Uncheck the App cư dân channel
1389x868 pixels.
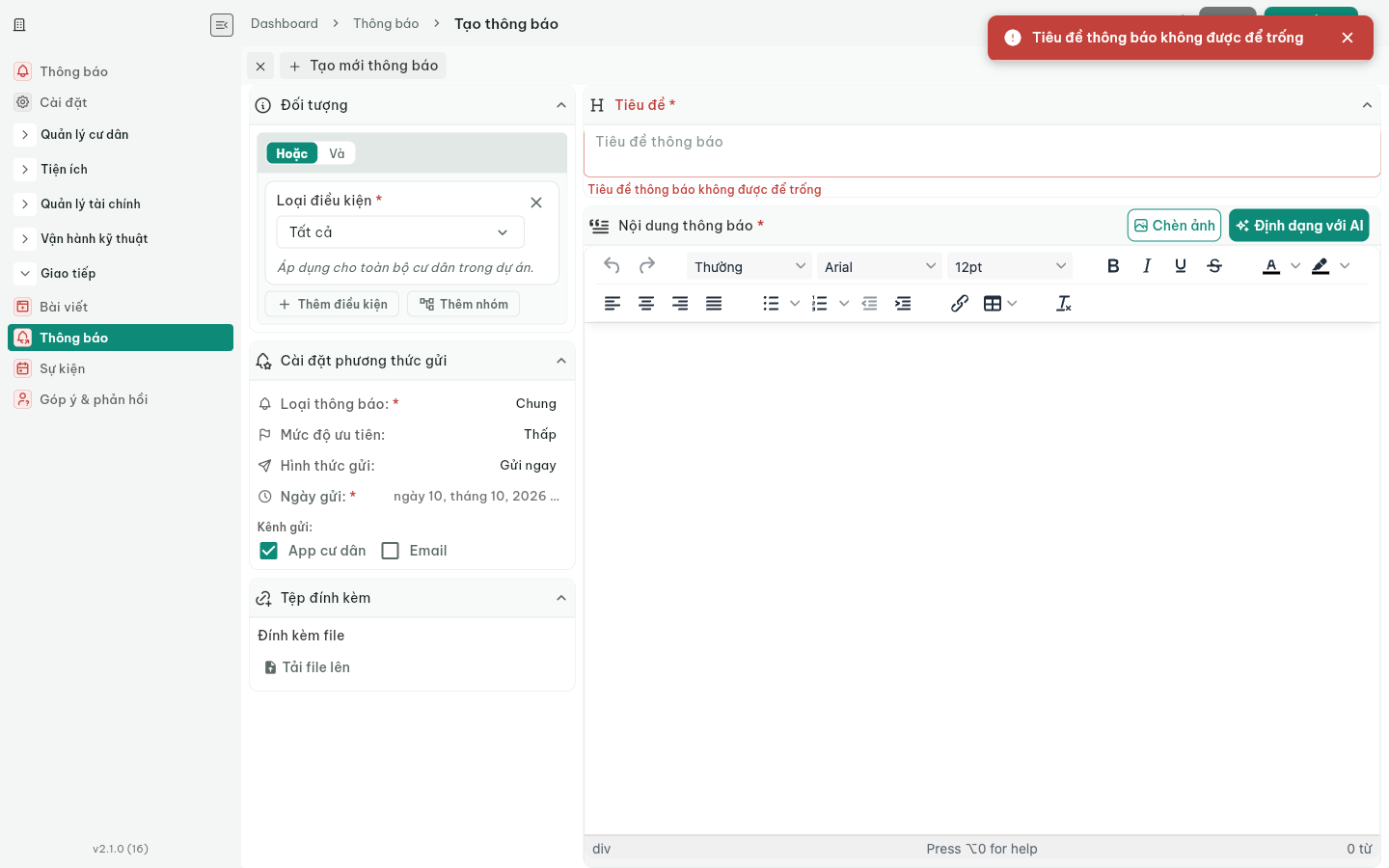pyautogui.click(x=269, y=551)
